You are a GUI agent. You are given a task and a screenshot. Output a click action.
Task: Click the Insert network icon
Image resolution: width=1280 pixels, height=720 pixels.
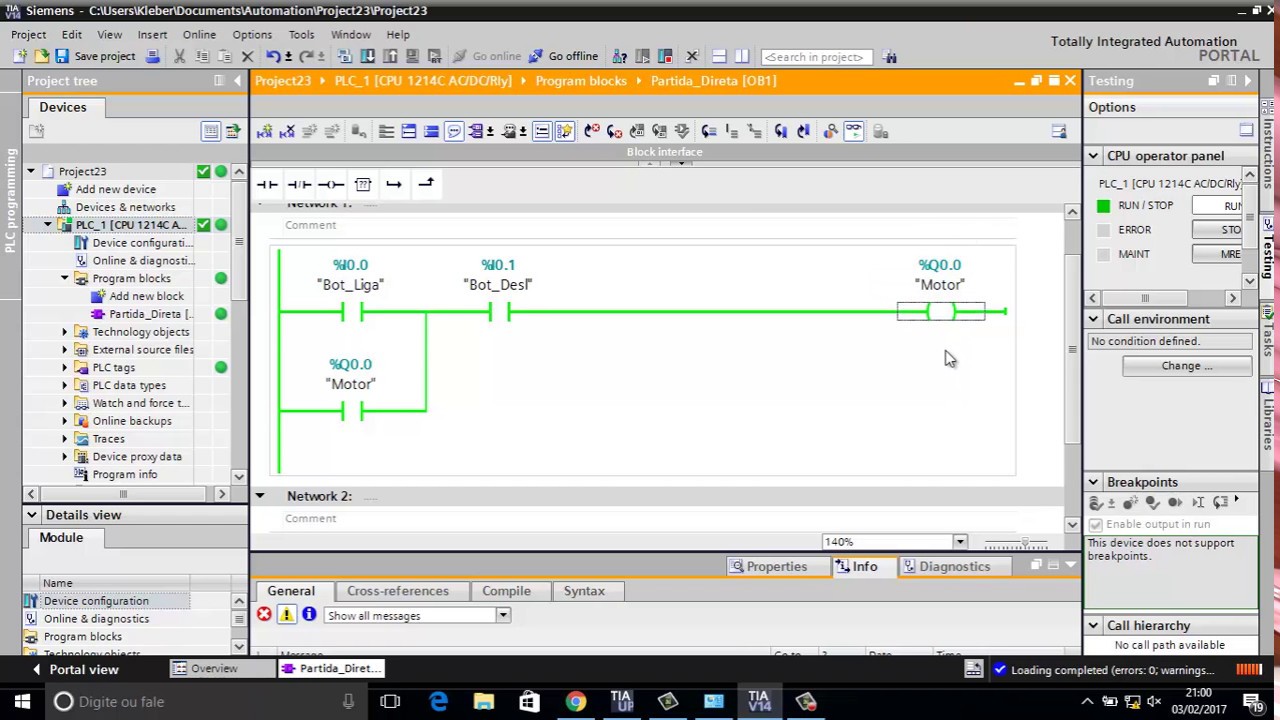265,131
